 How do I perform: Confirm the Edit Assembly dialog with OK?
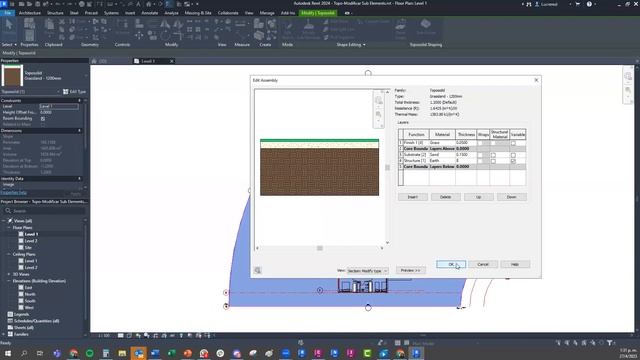pos(451,264)
